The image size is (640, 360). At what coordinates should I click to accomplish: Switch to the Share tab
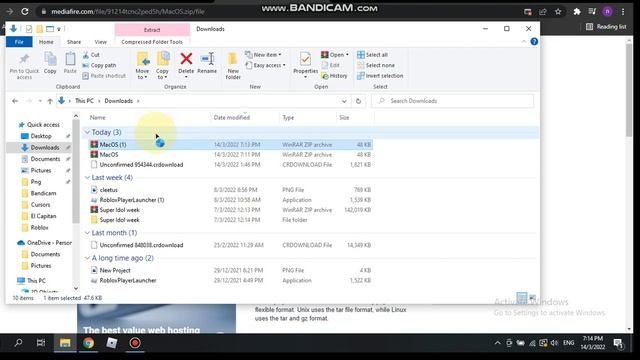click(x=74, y=42)
